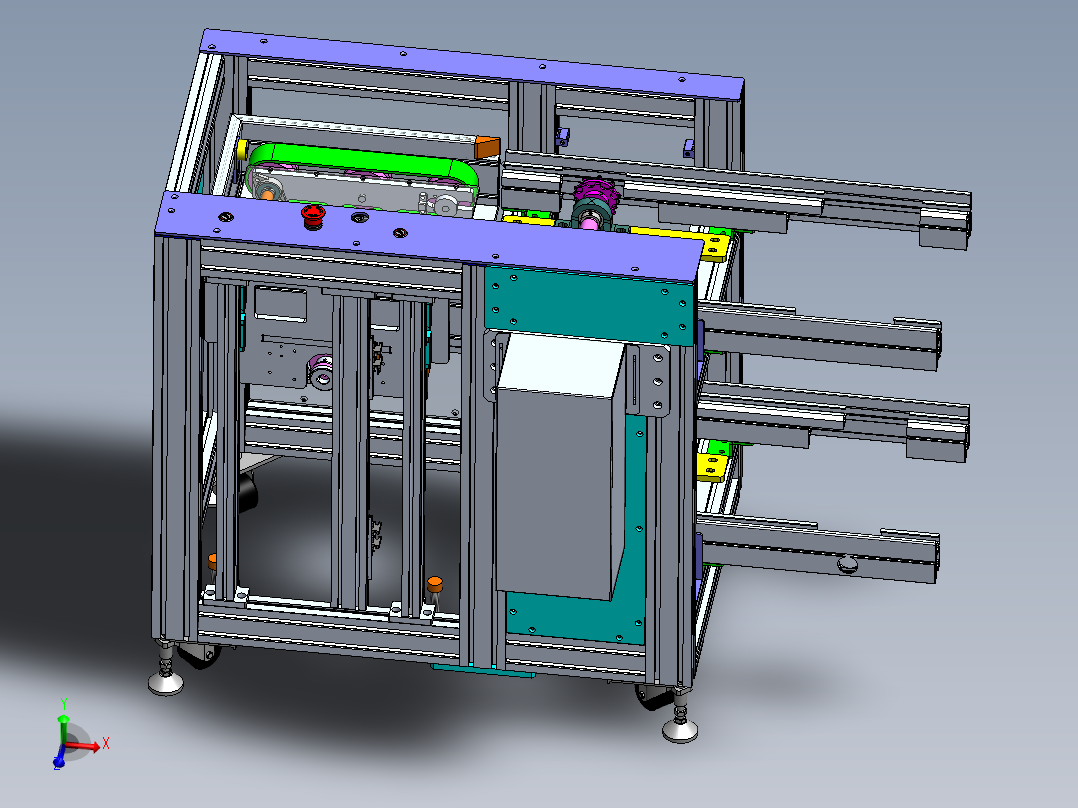Select the orange end cap beside green guard
This screenshot has height=808, width=1078.
(487, 148)
